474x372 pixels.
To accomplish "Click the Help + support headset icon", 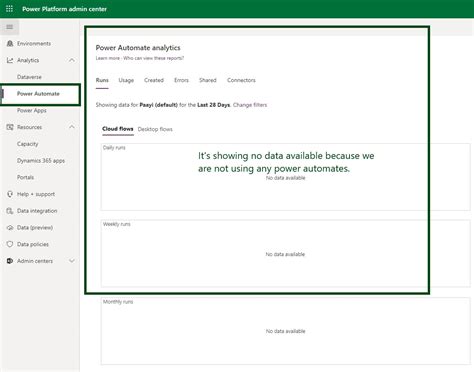I will (10, 194).
